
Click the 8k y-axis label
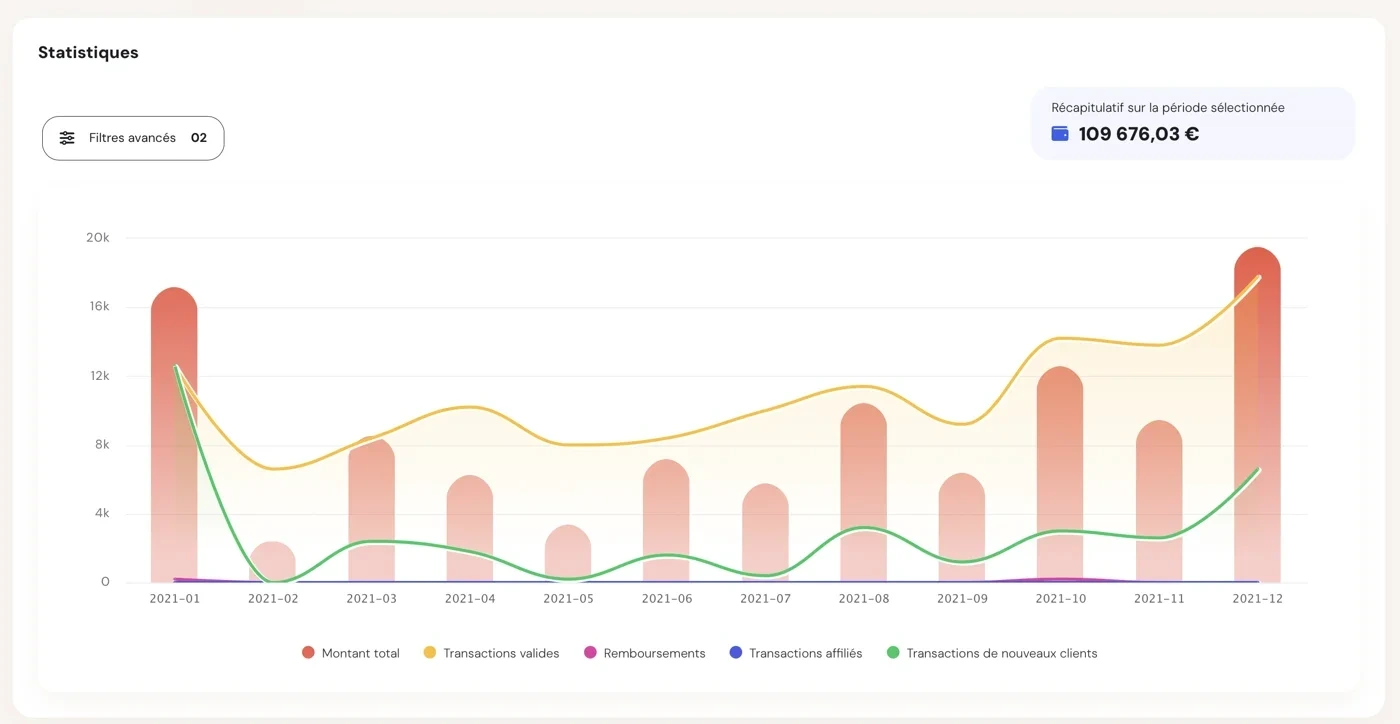[x=102, y=445]
